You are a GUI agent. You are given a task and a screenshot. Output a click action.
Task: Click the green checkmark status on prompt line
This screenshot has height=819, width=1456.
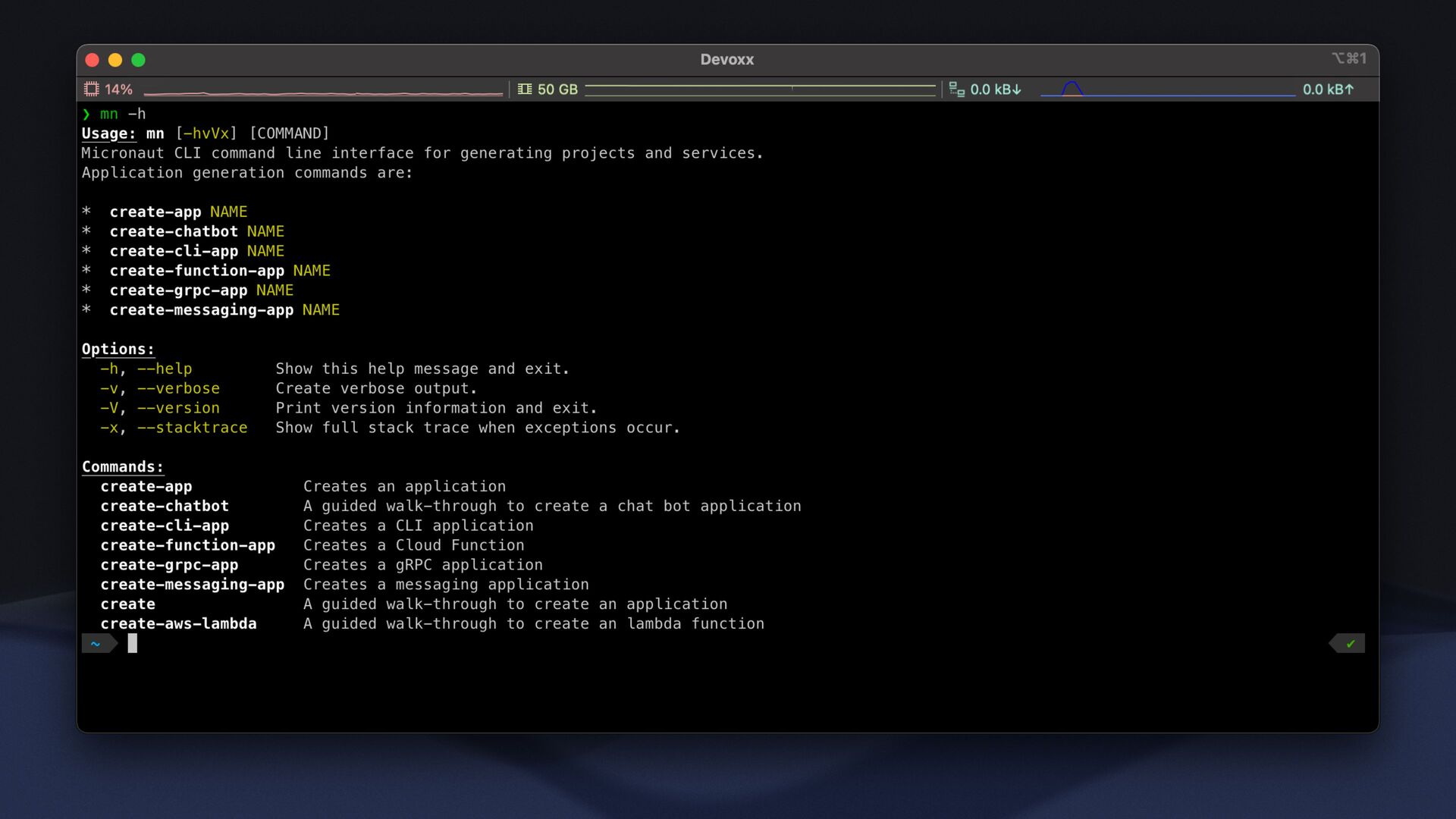click(x=1351, y=644)
